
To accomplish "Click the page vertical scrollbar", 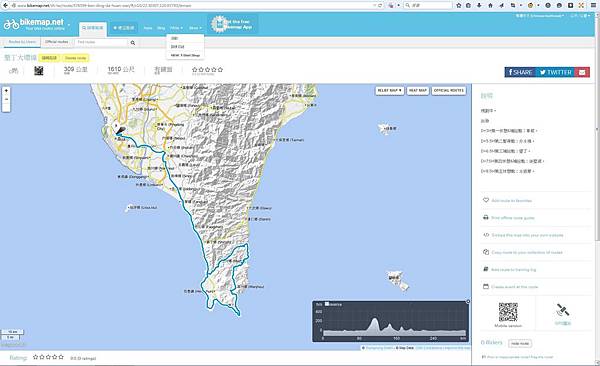I will click(597, 130).
